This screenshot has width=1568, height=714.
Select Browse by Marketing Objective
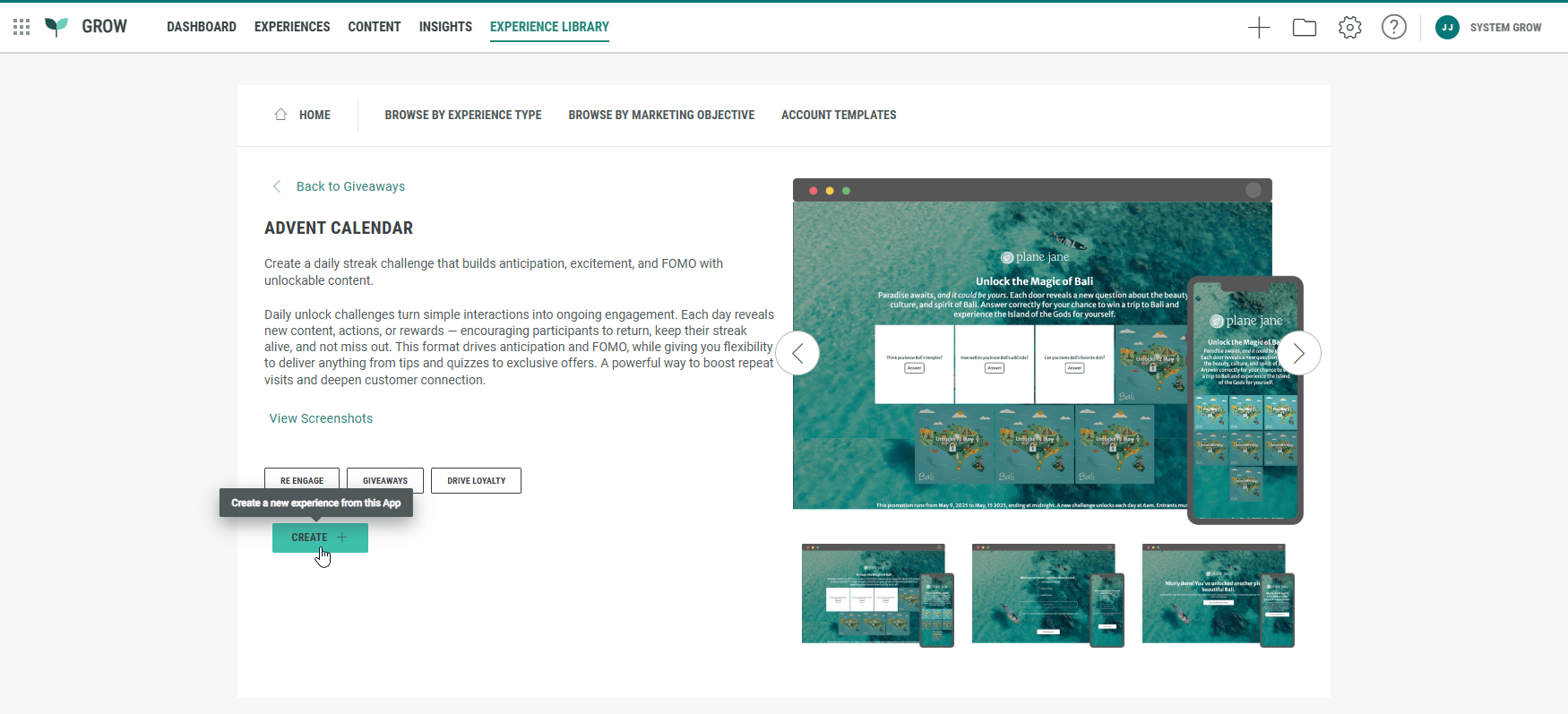tap(661, 115)
